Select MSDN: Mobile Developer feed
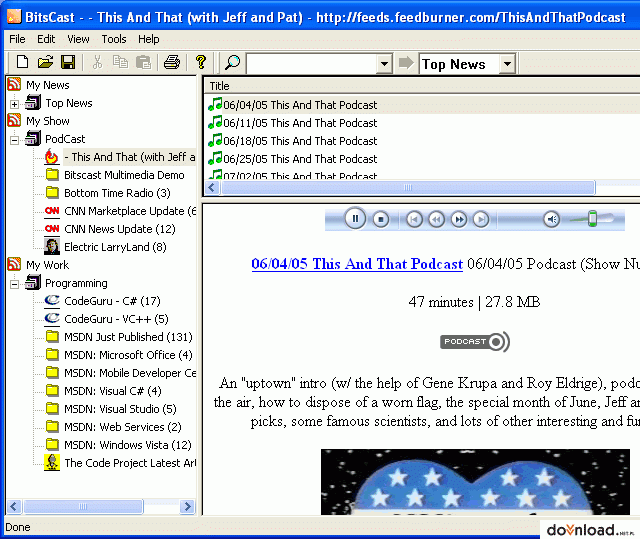 (130, 373)
